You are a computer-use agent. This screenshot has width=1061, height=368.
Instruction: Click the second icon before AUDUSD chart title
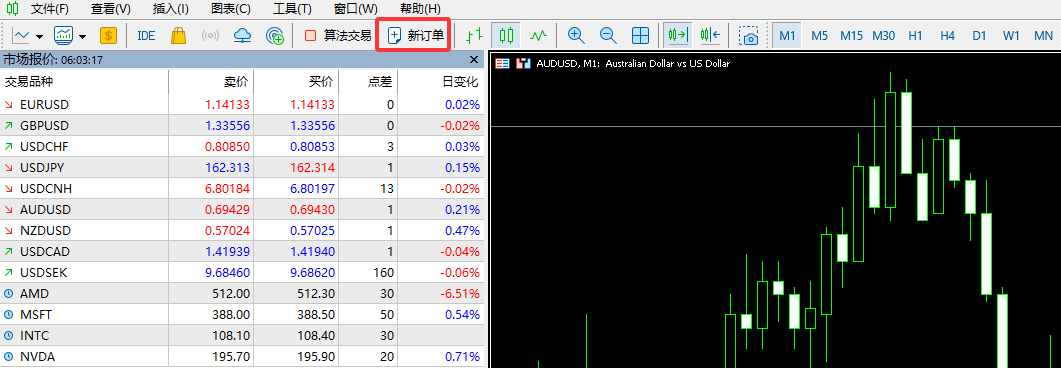click(523, 64)
